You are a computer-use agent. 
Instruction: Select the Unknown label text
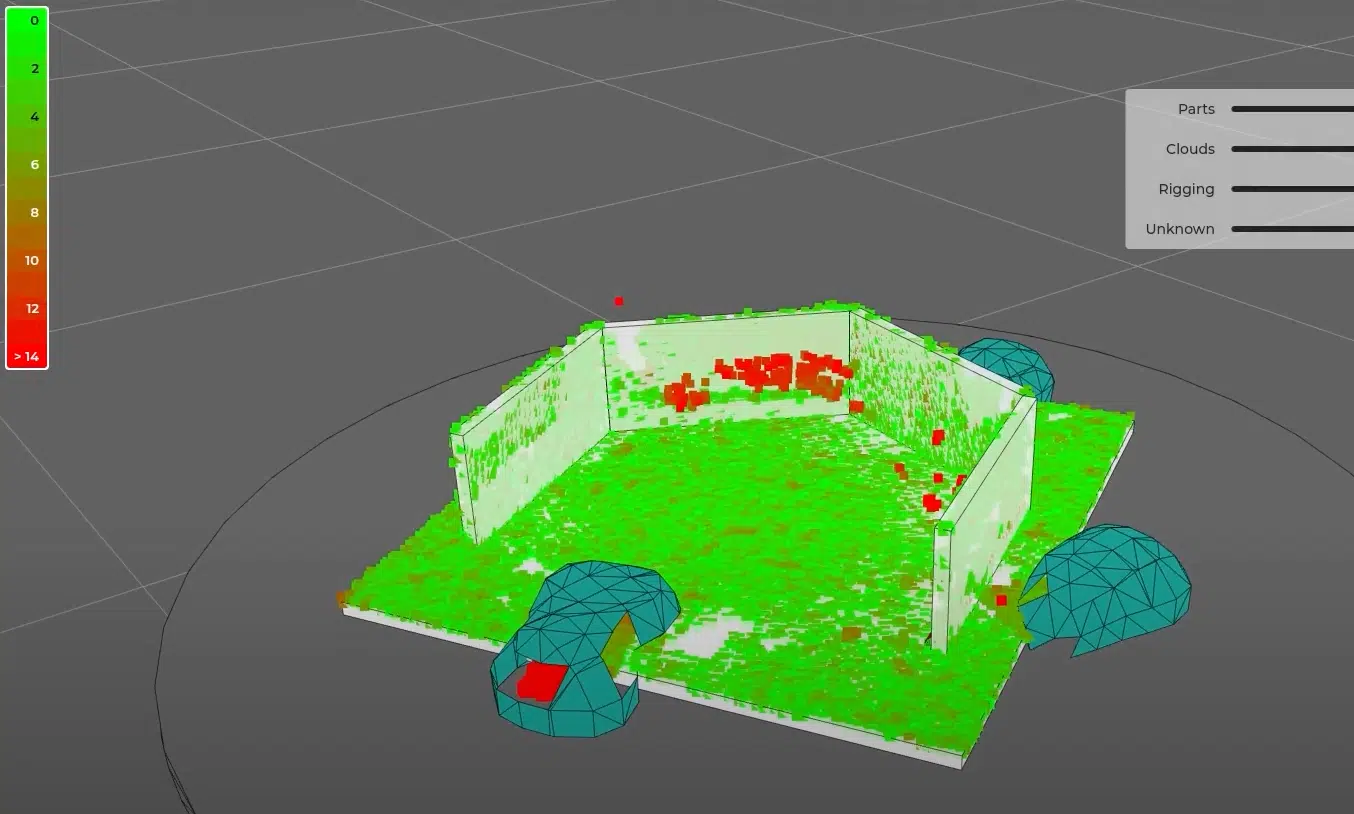coord(1180,229)
